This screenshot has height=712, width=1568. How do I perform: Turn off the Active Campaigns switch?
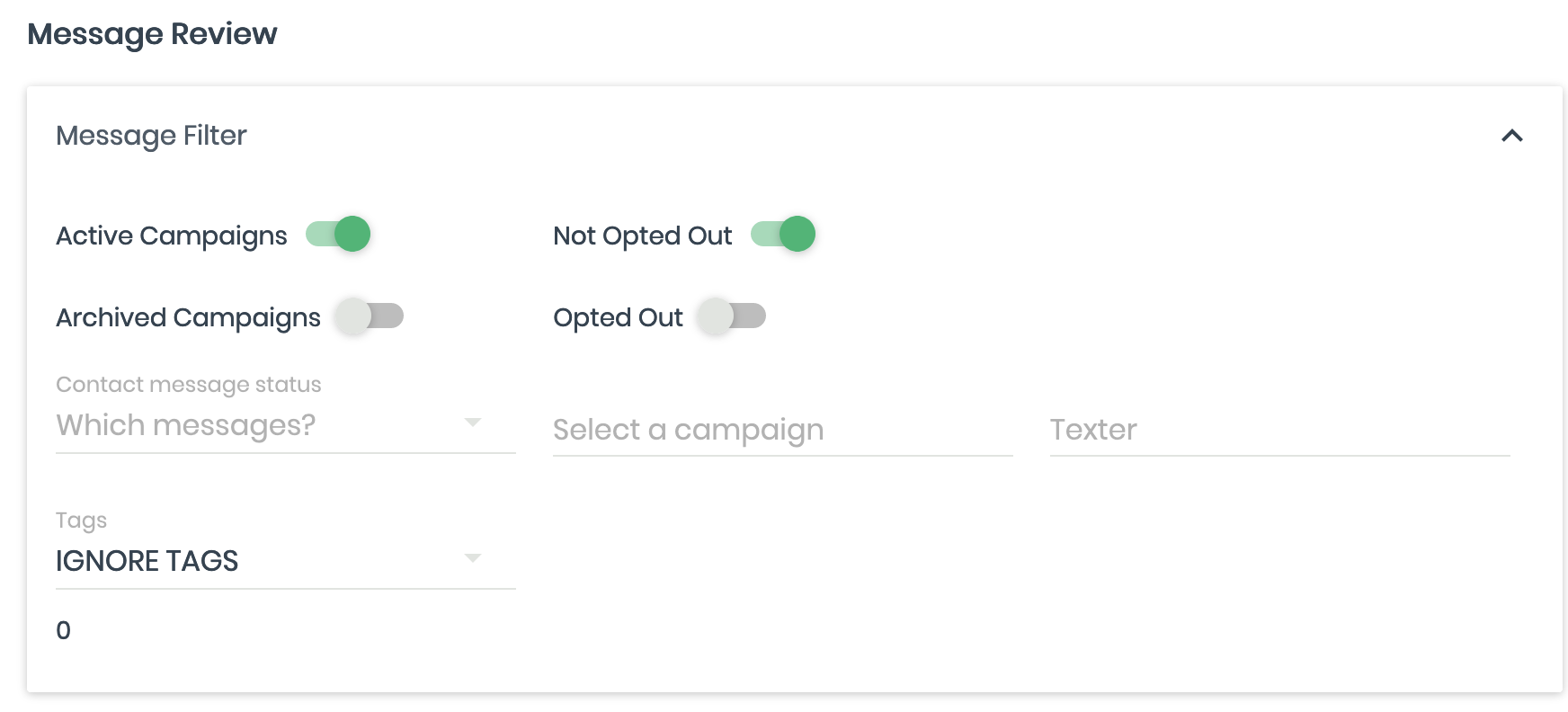pyautogui.click(x=339, y=235)
